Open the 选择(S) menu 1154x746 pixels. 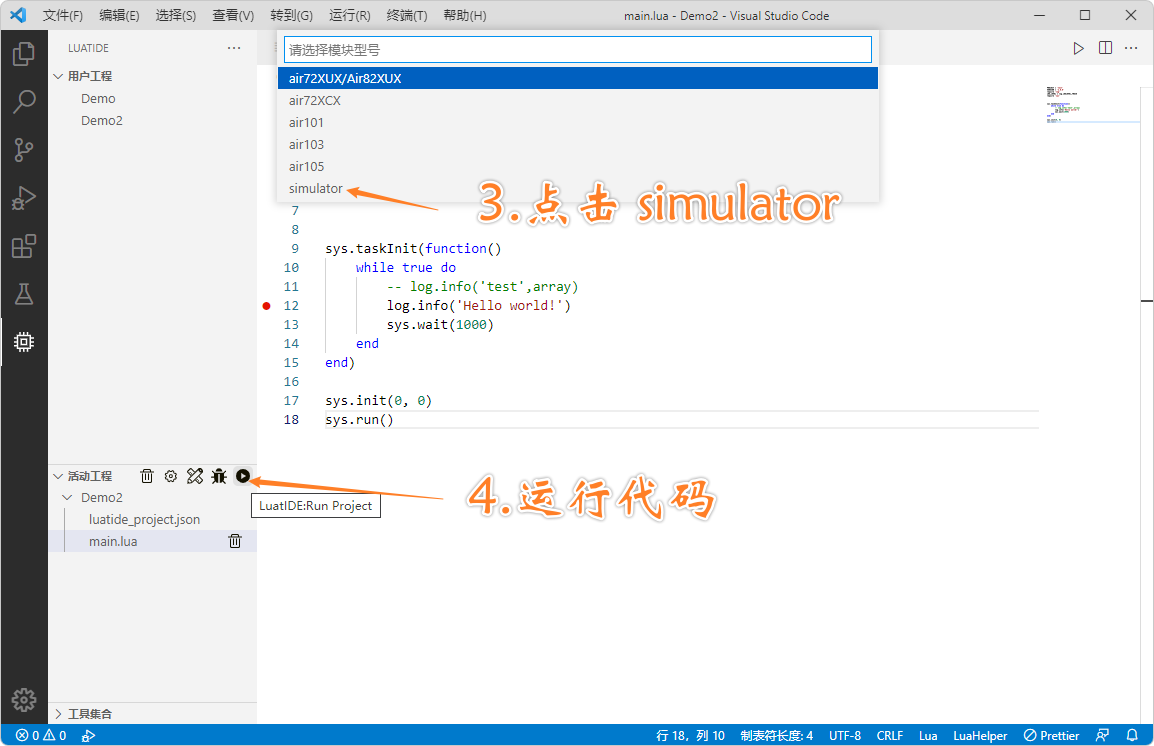click(x=176, y=15)
